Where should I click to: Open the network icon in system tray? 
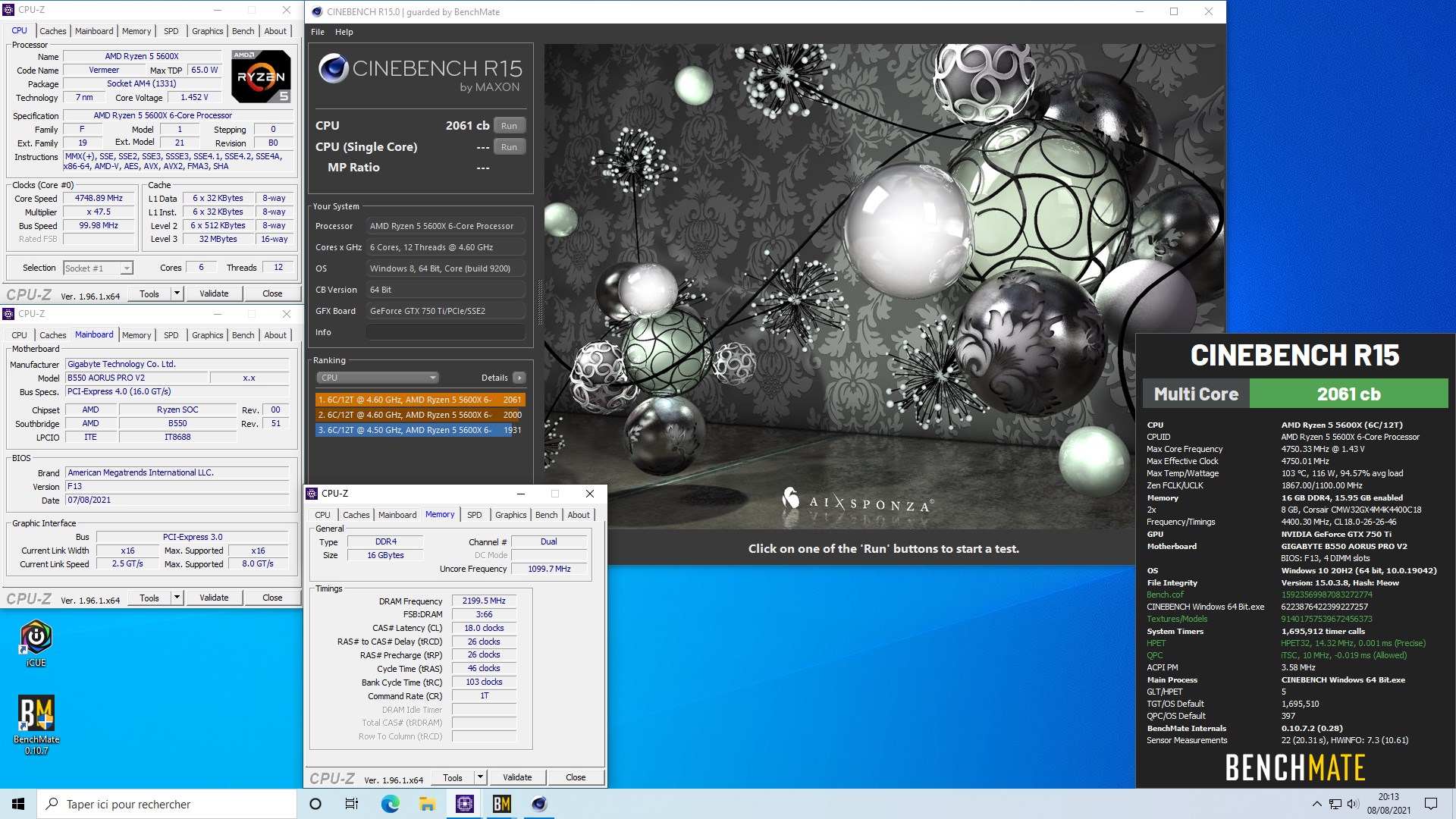1335,804
